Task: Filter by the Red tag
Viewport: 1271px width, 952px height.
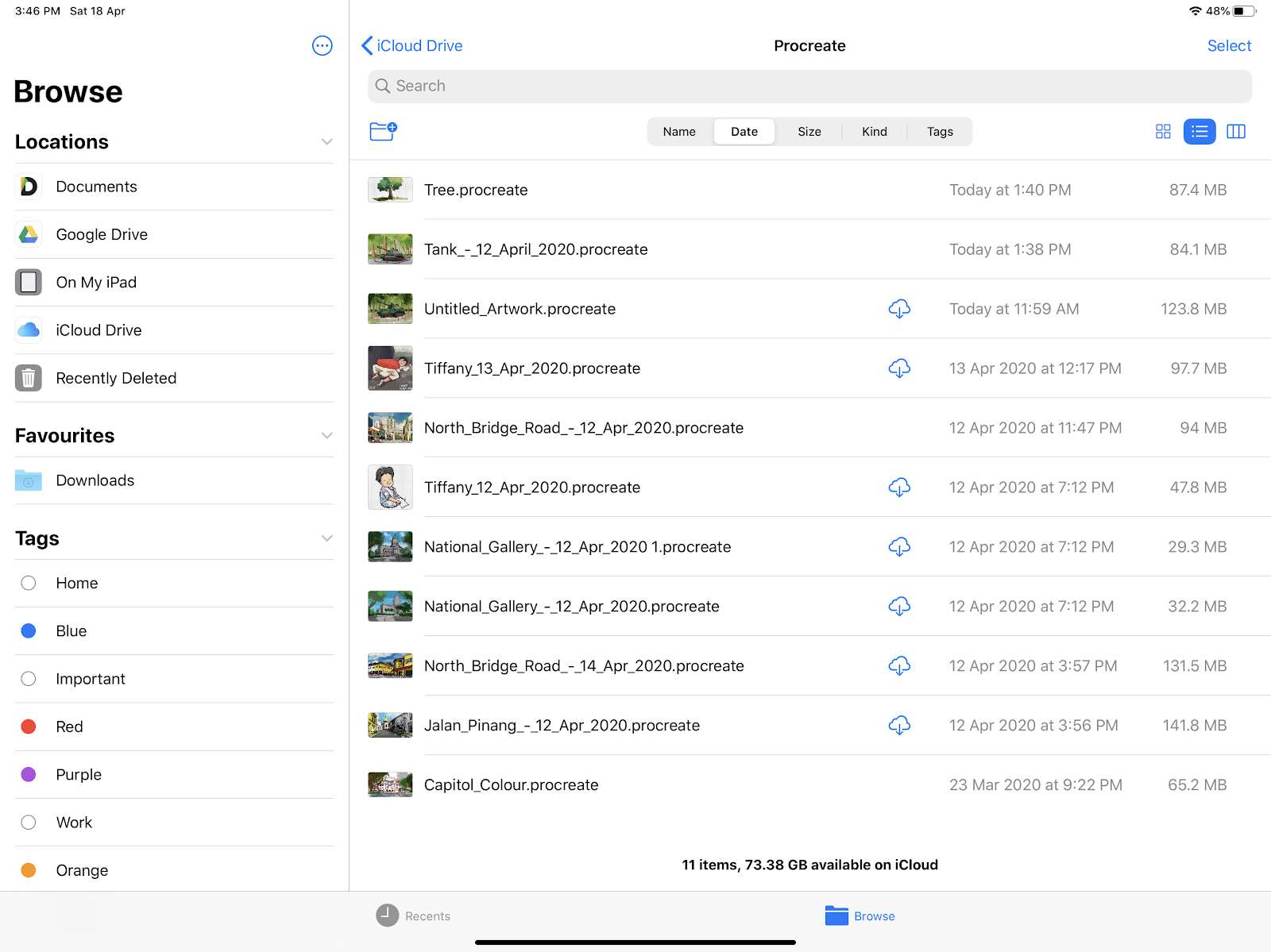Action: 174,727
